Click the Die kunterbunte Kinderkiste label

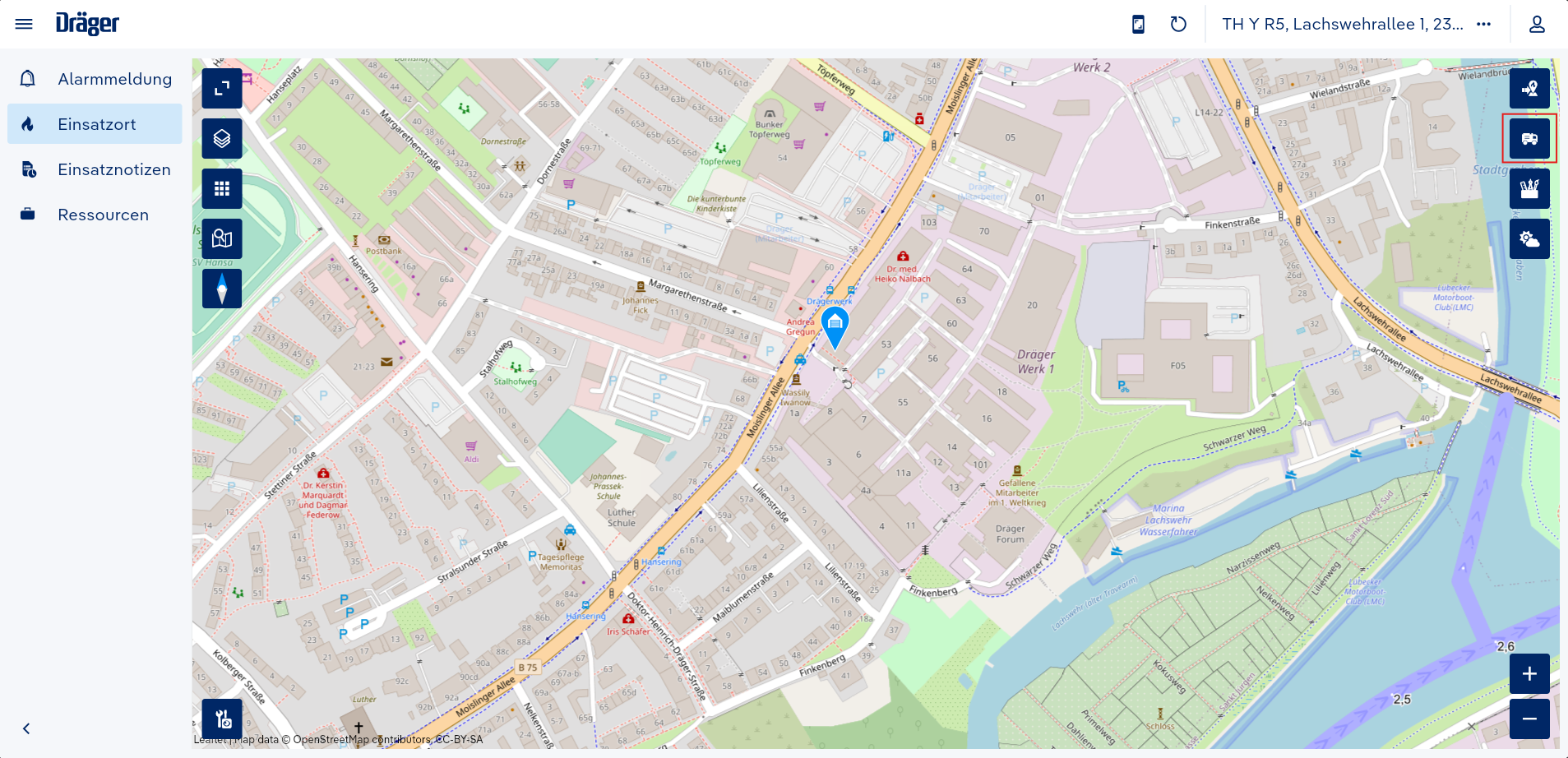coord(716,204)
